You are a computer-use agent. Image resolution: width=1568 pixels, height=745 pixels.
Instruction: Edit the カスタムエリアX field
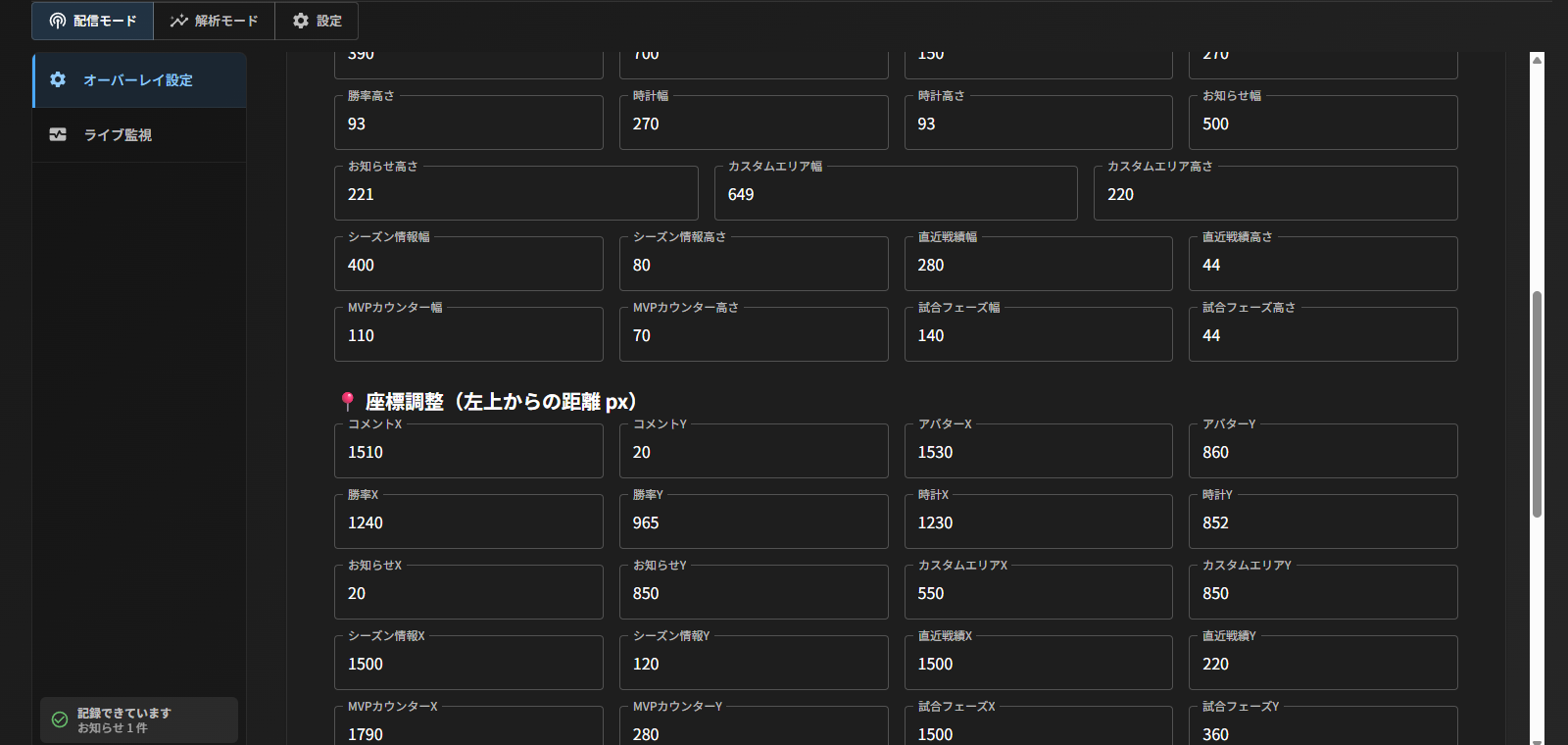(1039, 592)
